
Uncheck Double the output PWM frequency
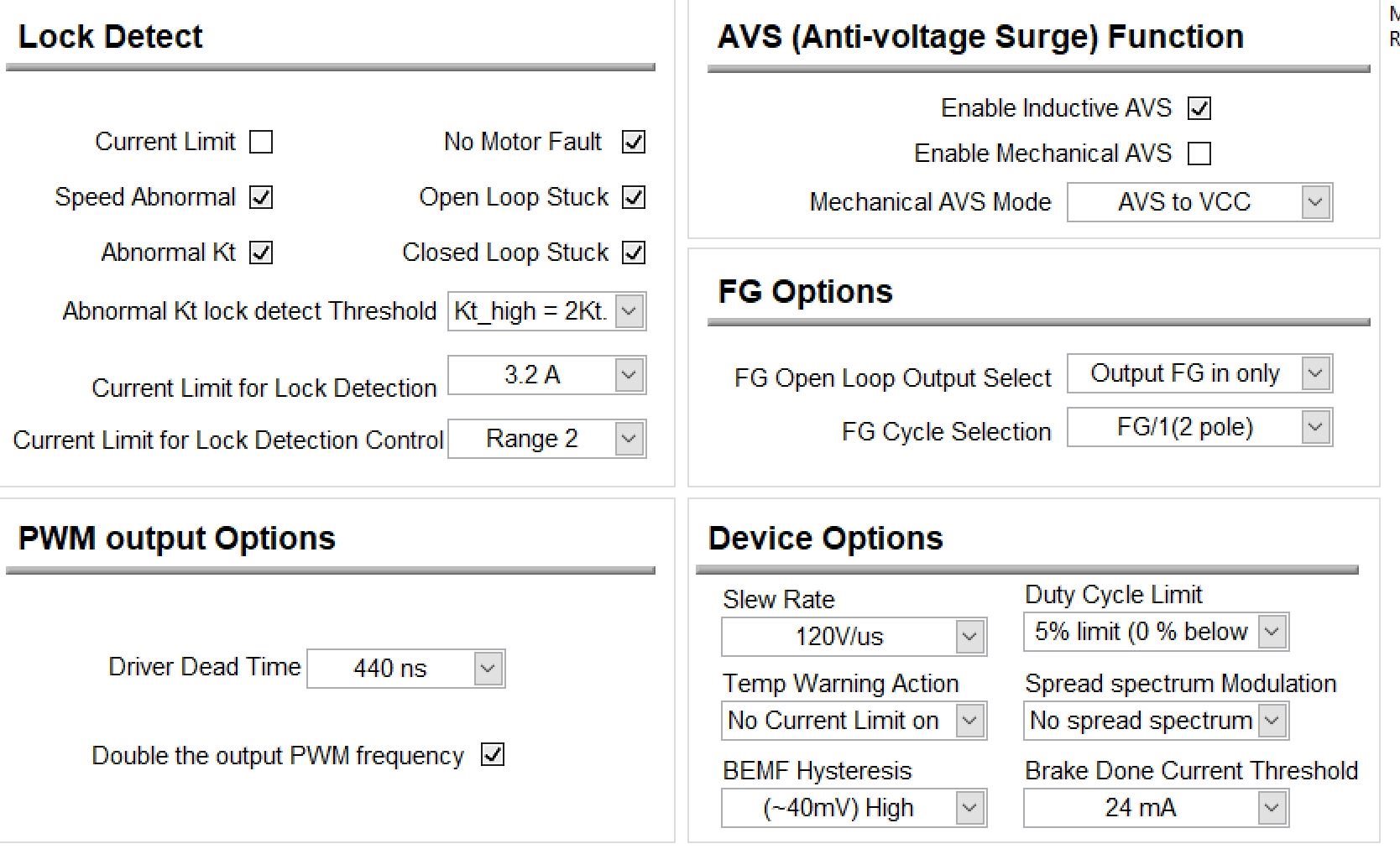click(493, 755)
